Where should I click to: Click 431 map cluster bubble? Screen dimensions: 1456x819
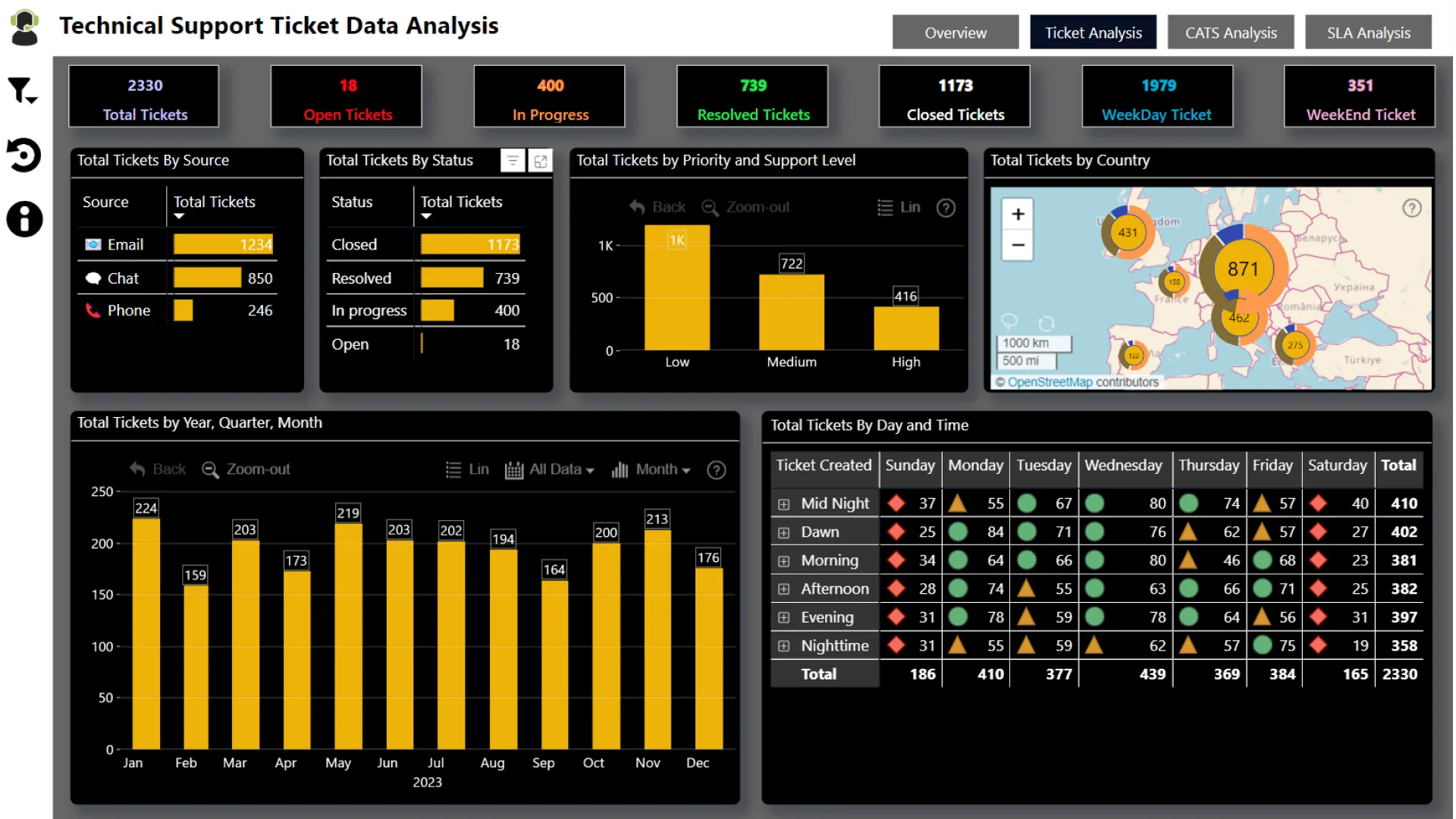(x=1128, y=233)
